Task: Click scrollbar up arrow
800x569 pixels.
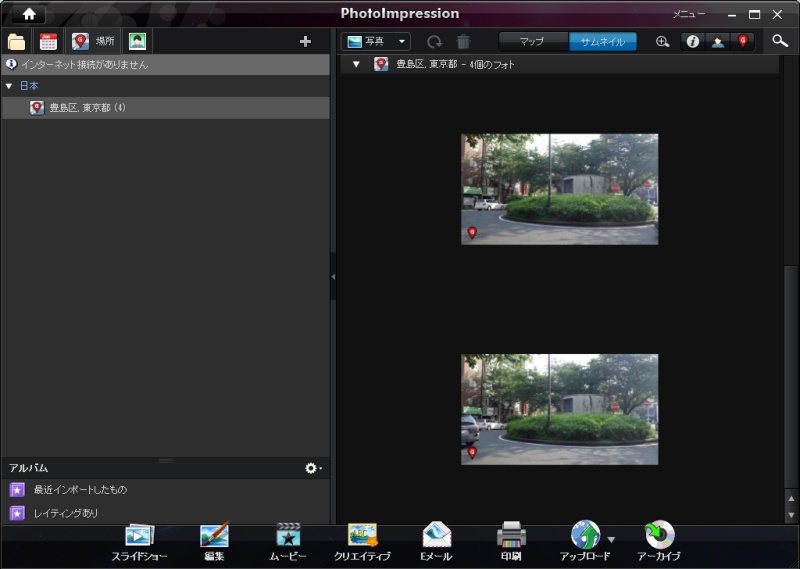Action: 791,498
